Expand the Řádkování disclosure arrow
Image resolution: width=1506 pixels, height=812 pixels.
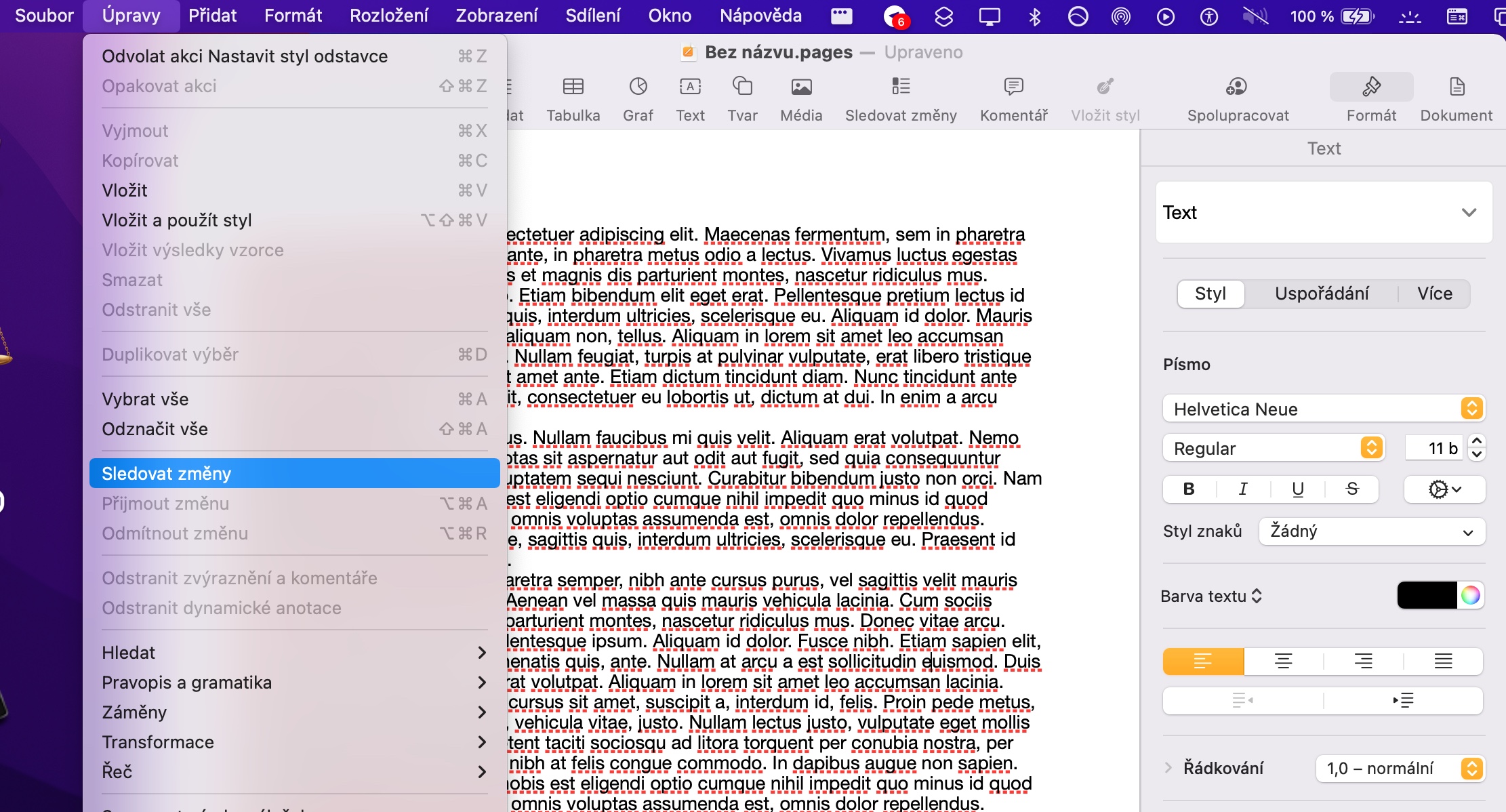(1168, 768)
